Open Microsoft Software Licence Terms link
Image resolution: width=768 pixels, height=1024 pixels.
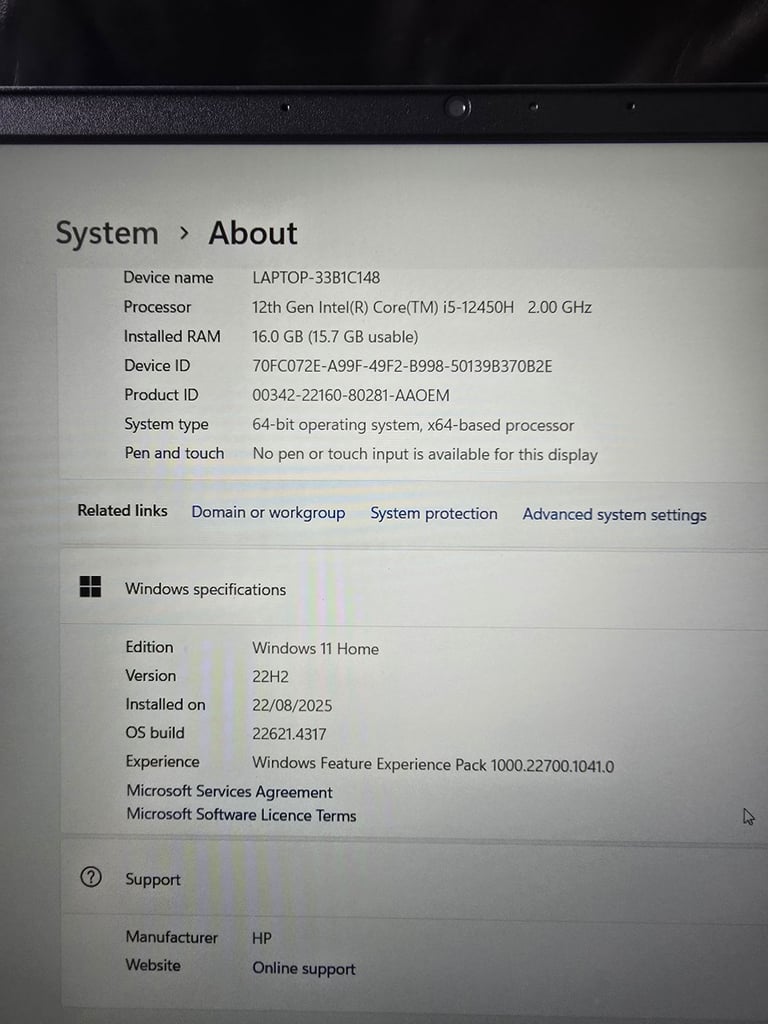click(x=242, y=815)
